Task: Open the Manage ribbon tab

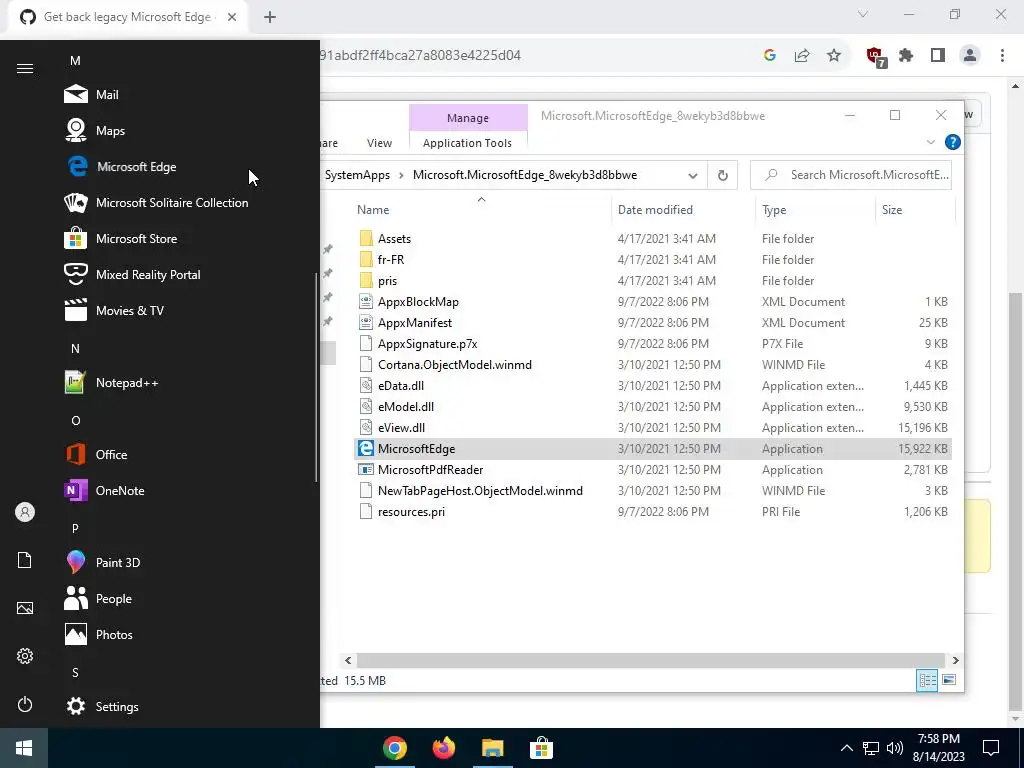Action: pyautogui.click(x=468, y=118)
